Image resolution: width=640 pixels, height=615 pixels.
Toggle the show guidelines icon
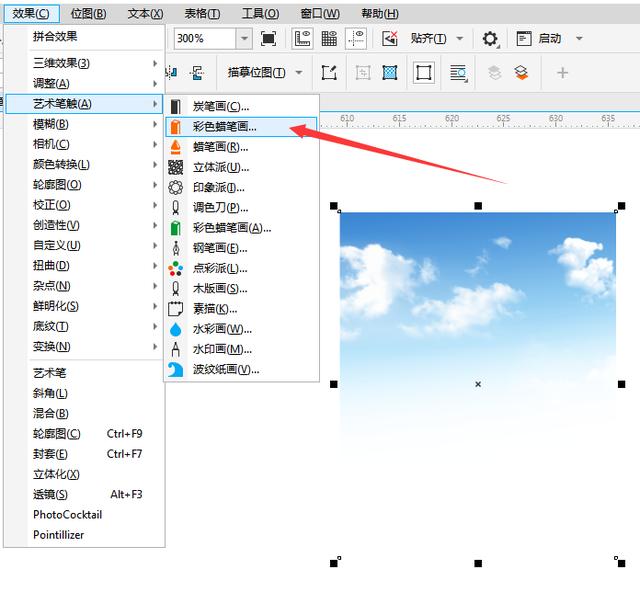pyautogui.click(x=356, y=39)
